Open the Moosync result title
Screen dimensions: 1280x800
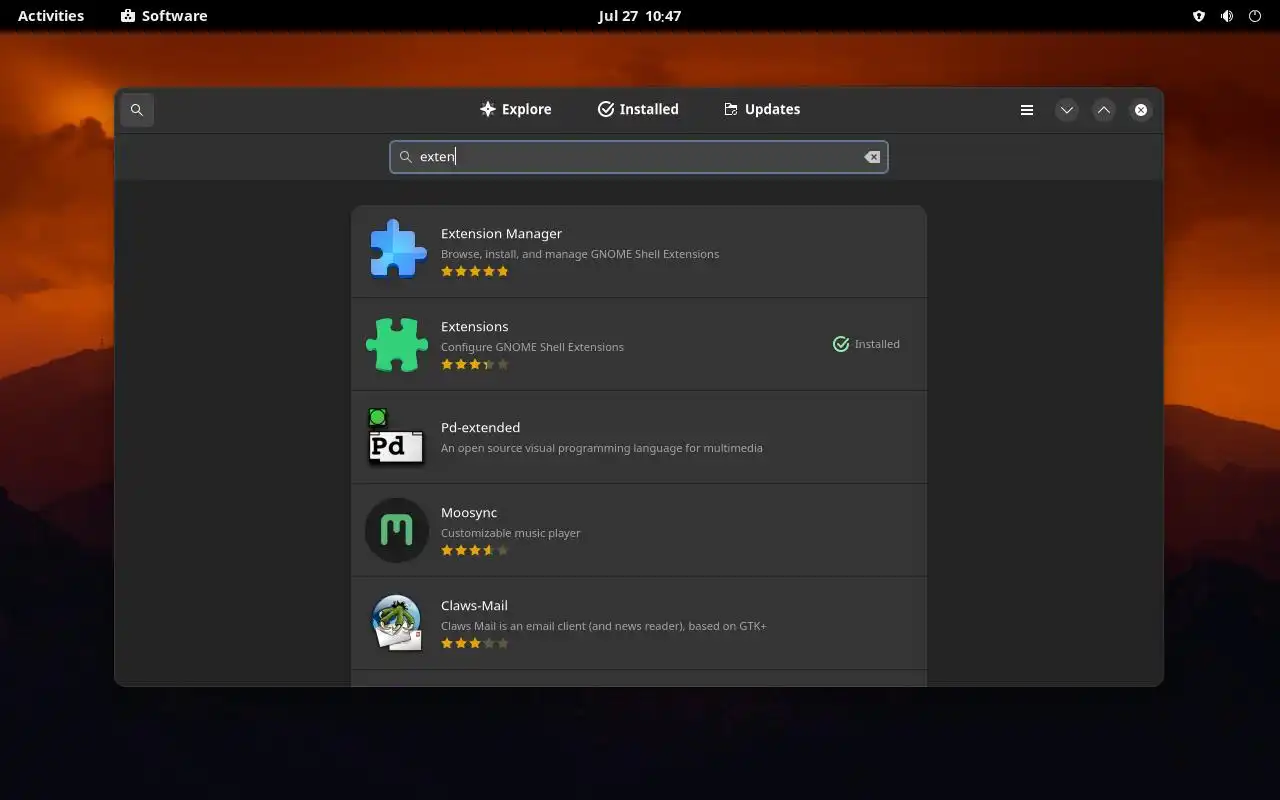tap(469, 513)
